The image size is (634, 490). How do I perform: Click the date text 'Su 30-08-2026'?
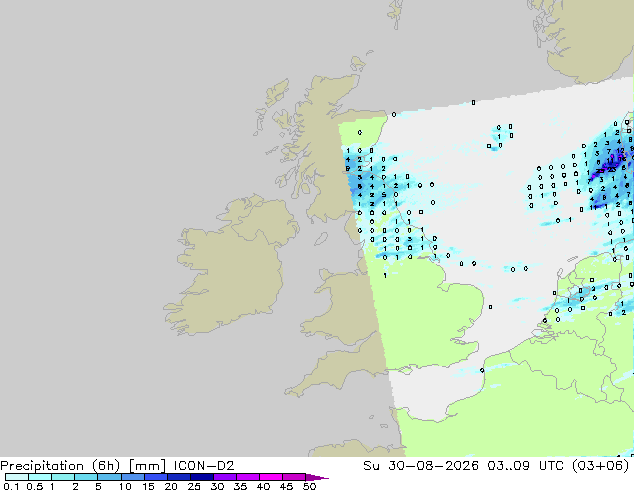point(421,466)
